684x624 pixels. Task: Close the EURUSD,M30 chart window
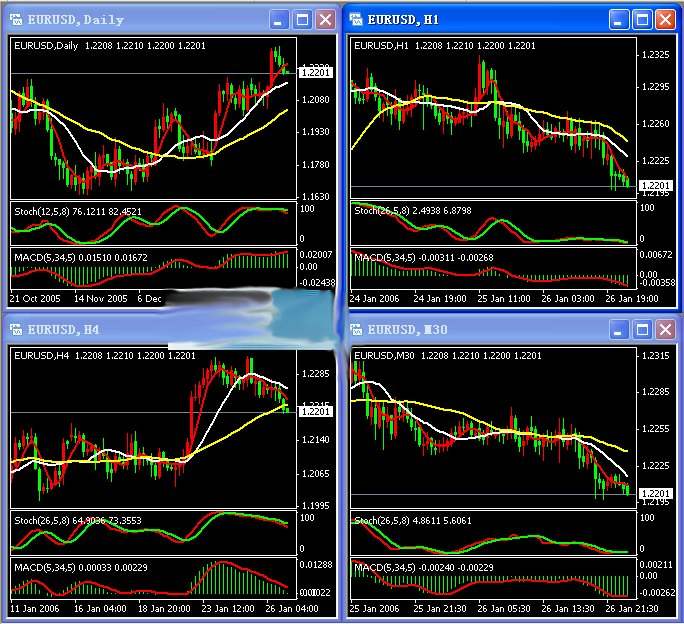point(665,330)
